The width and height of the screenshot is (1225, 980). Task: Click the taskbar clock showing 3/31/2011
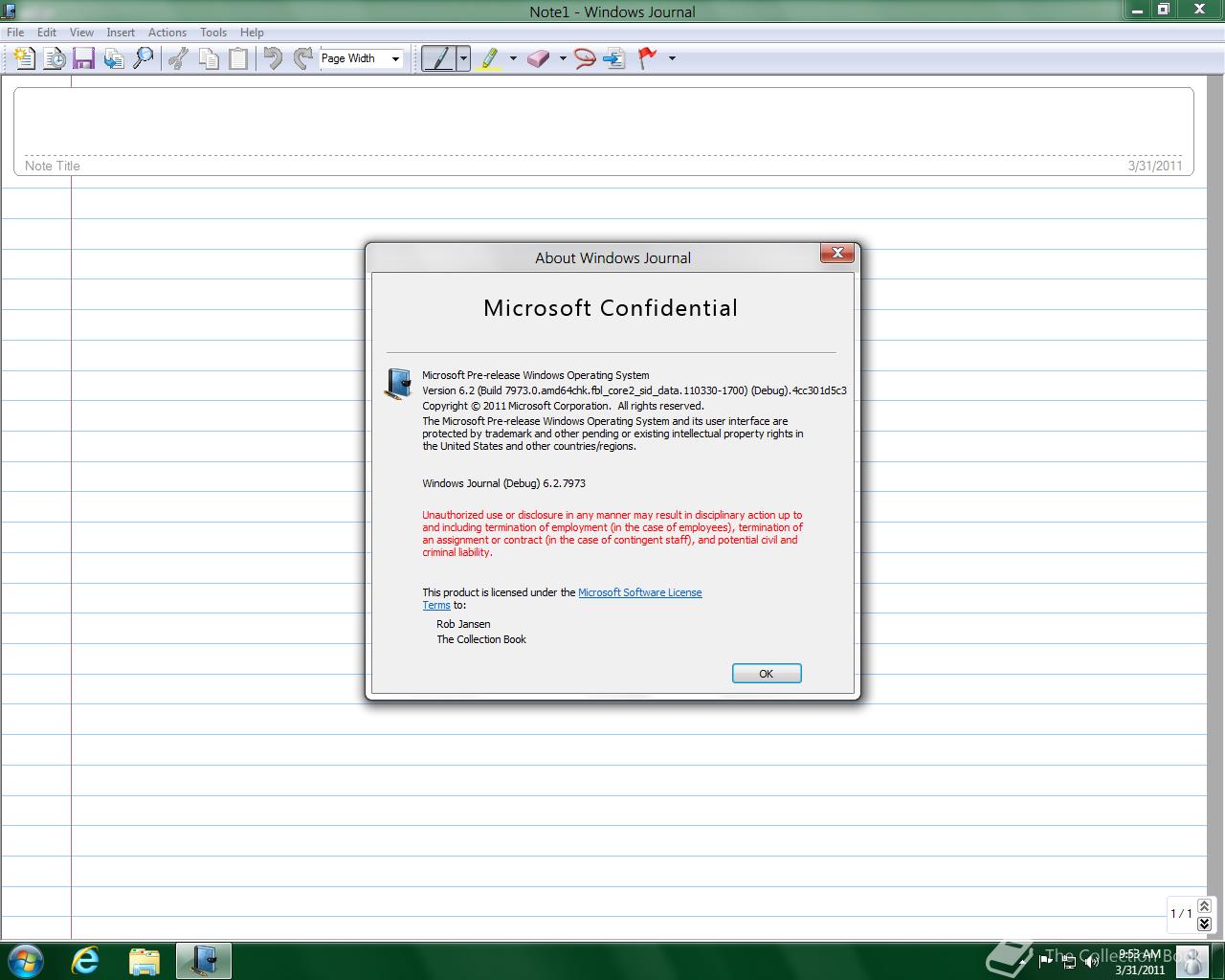point(1139,962)
